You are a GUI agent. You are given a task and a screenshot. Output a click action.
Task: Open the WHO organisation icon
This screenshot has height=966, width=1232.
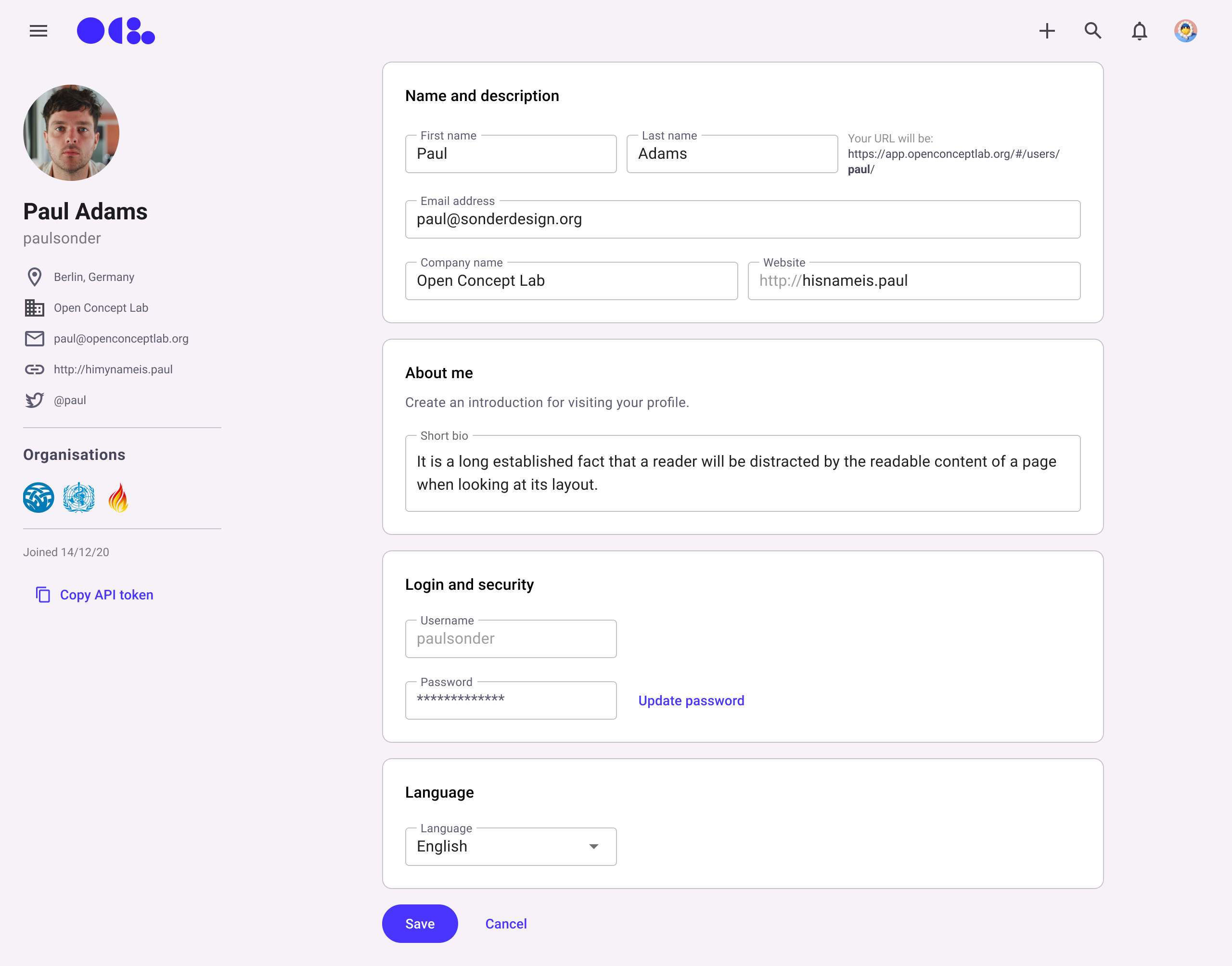point(78,498)
